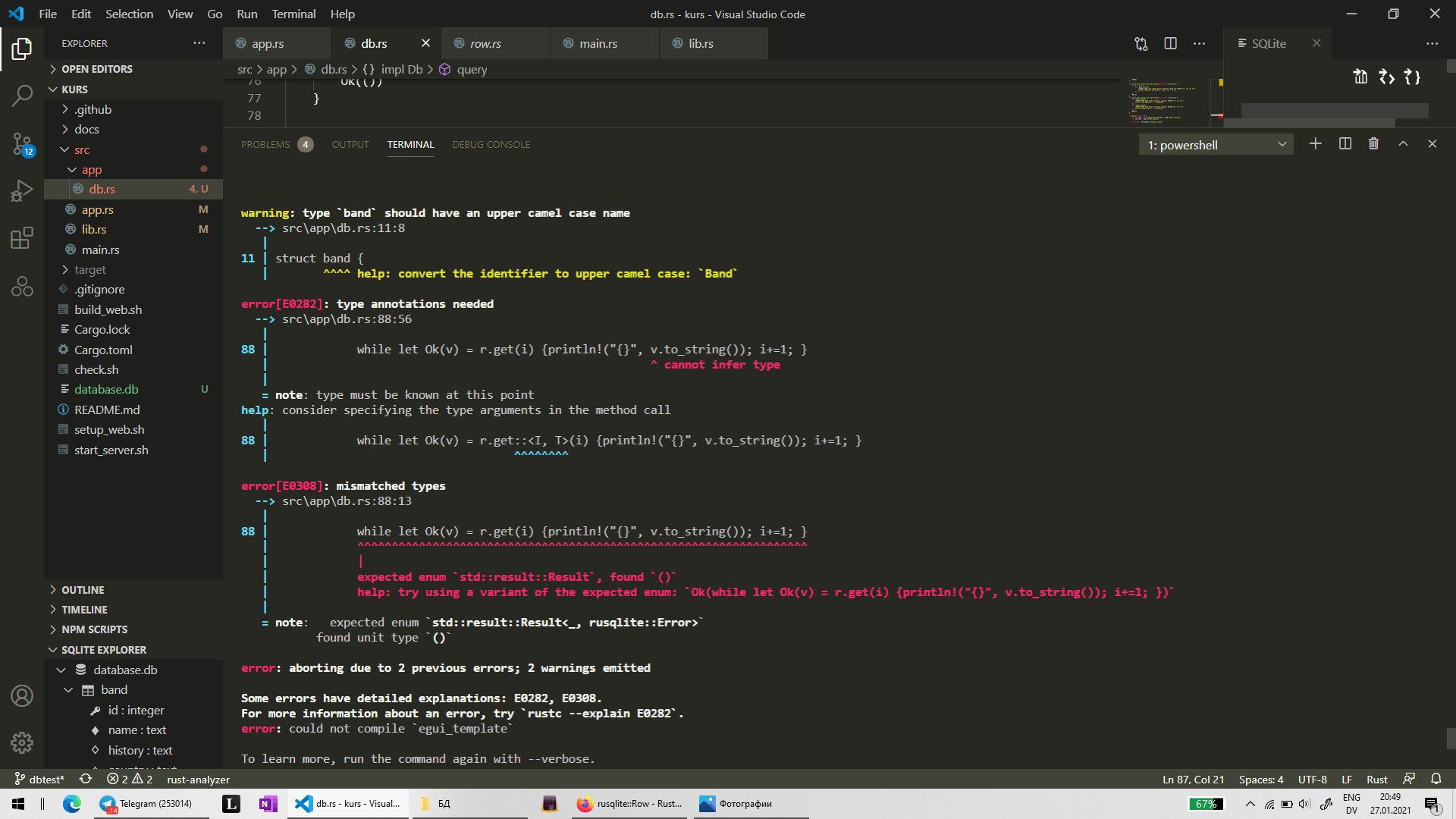Viewport: 1456px width, 819px height.
Task: Open the Search view in activity bar
Action: point(22,96)
